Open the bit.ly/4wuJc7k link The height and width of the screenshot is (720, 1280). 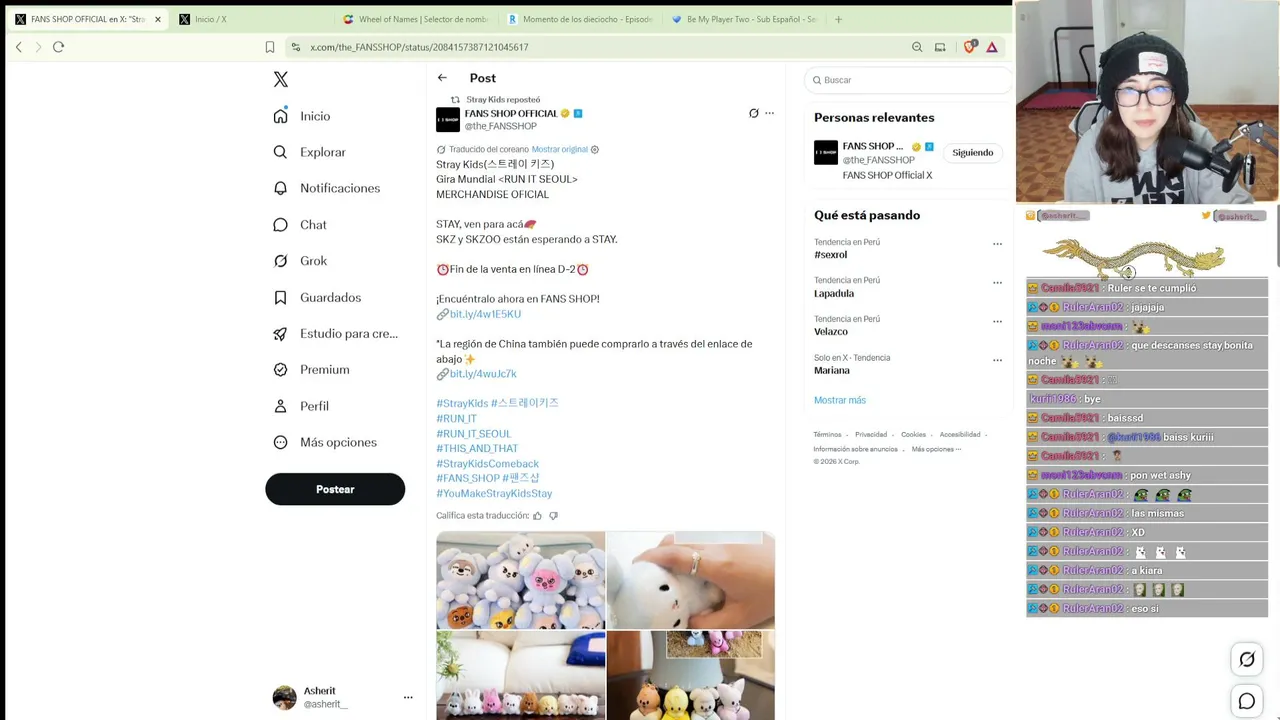pyautogui.click(x=483, y=374)
